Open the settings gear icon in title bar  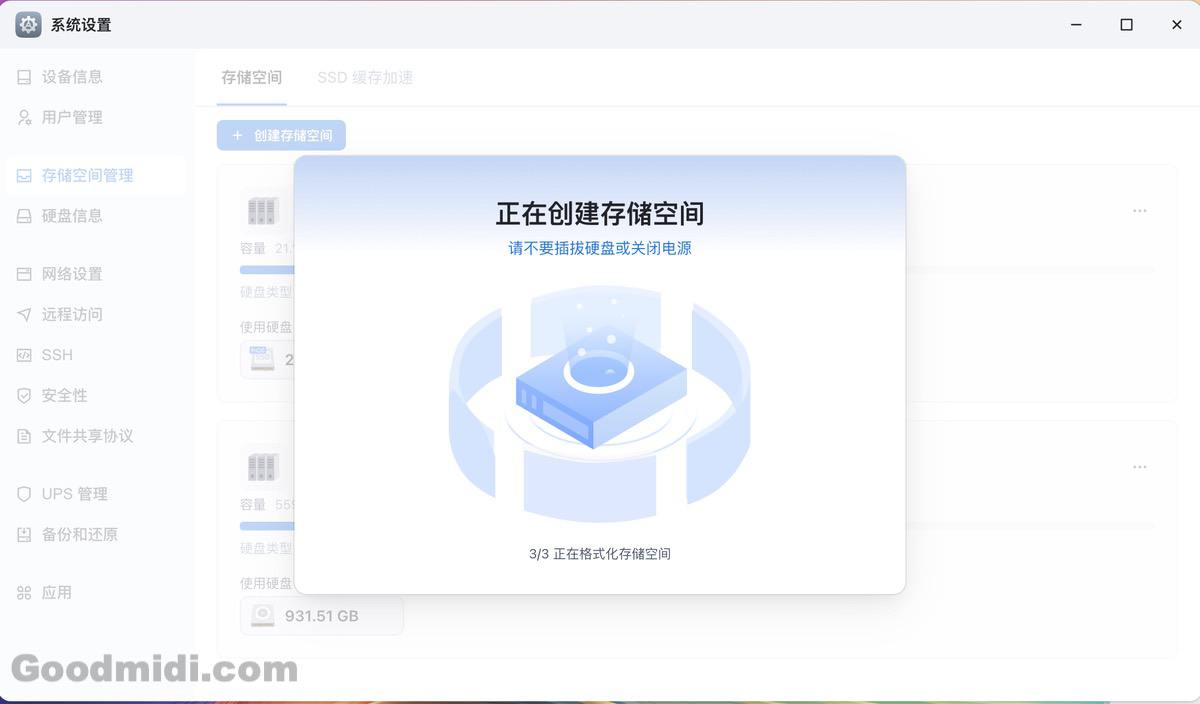click(x=26, y=24)
